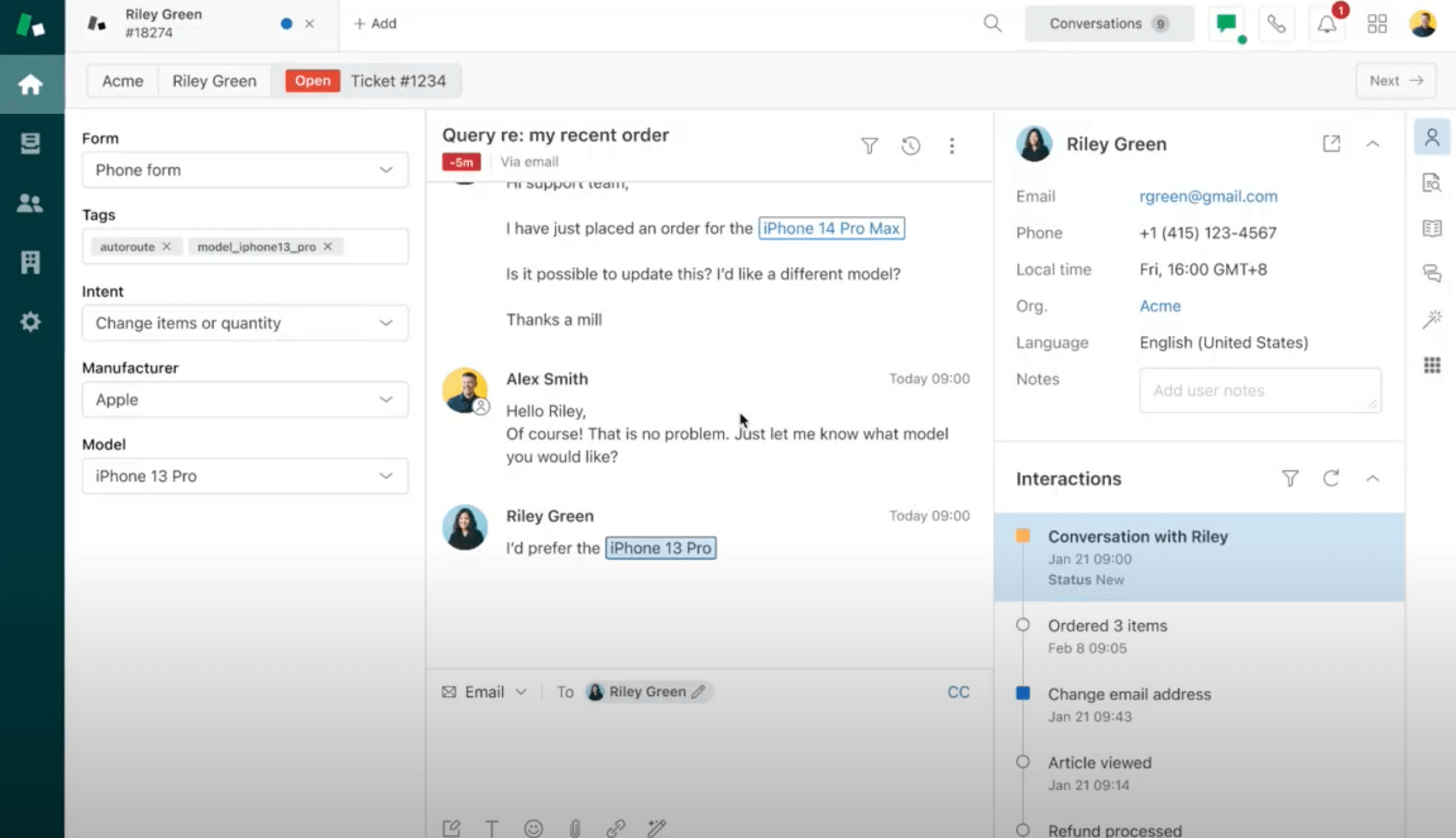
Task: Click the green chat status icon
Action: pos(1226,24)
